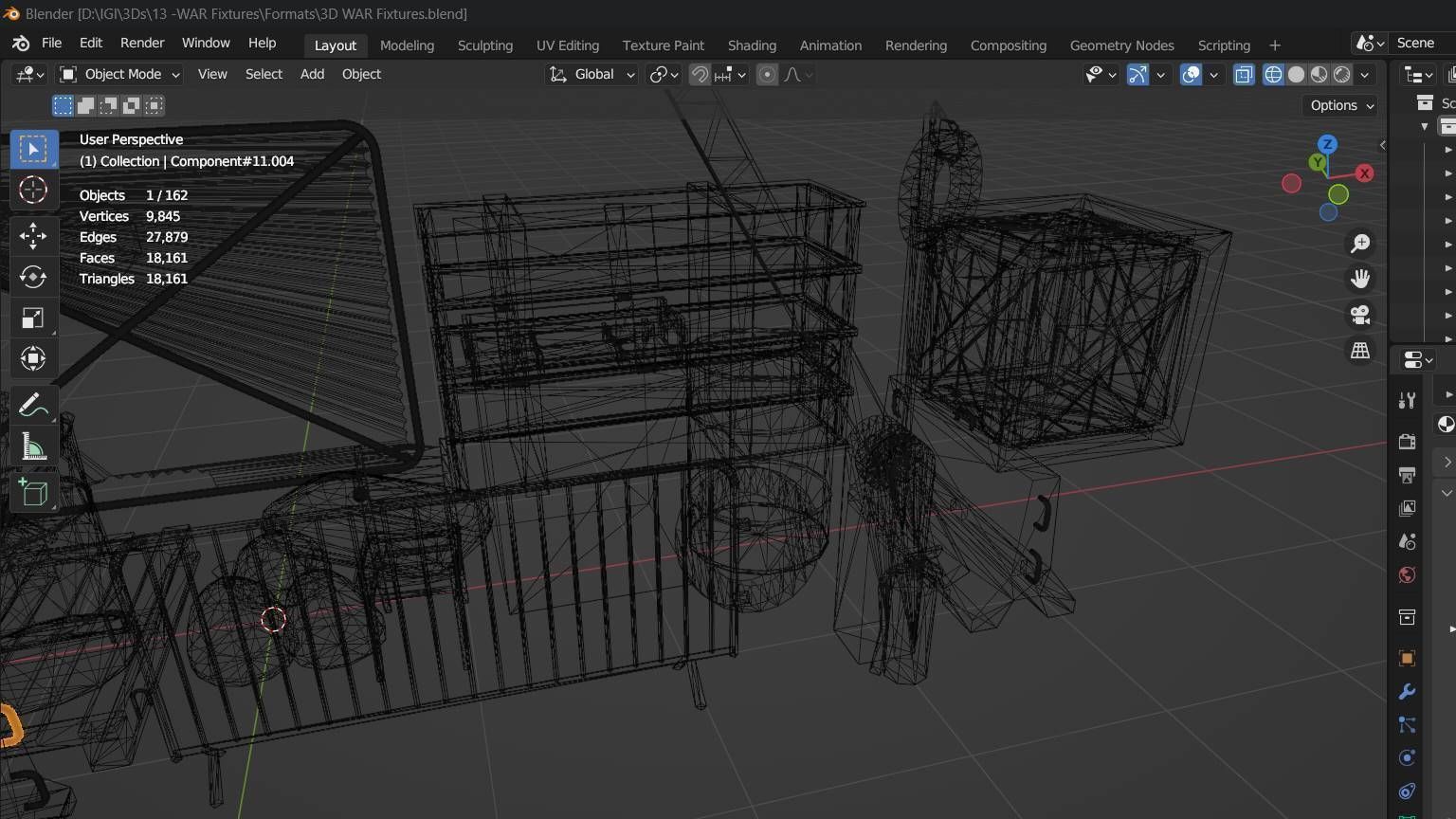The image size is (1456, 819).
Task: Select the Annotate pencil tool
Action: pos(33,405)
